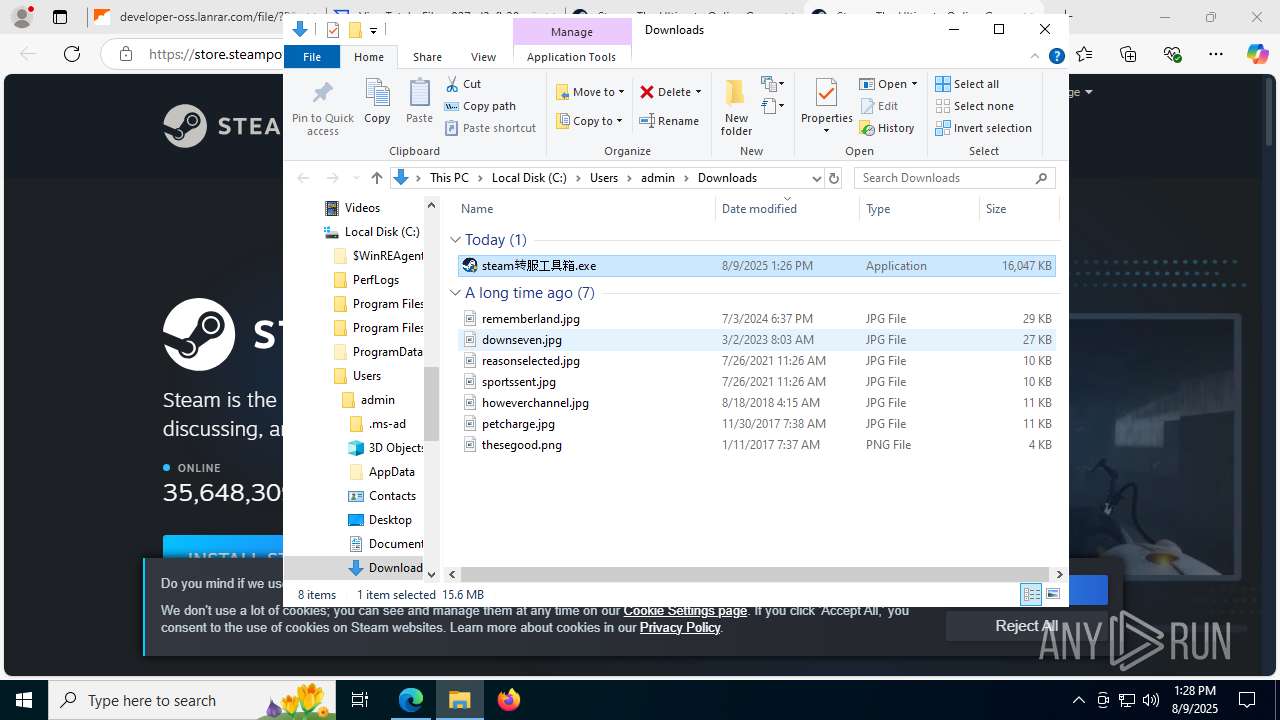Click the Manage contextual tab

click(x=572, y=32)
